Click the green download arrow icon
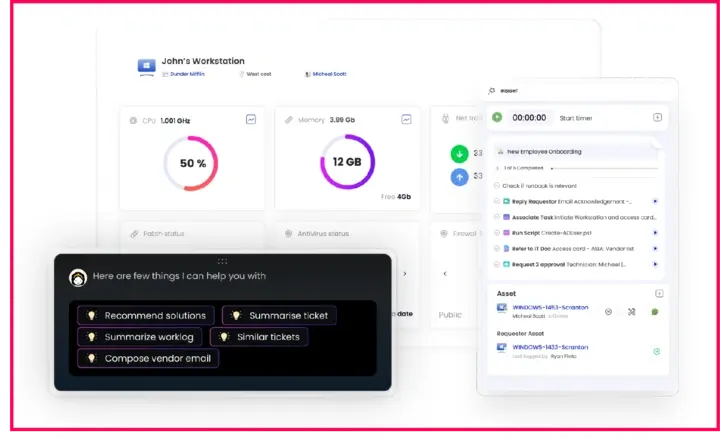This screenshot has width=720, height=446. tap(459, 154)
